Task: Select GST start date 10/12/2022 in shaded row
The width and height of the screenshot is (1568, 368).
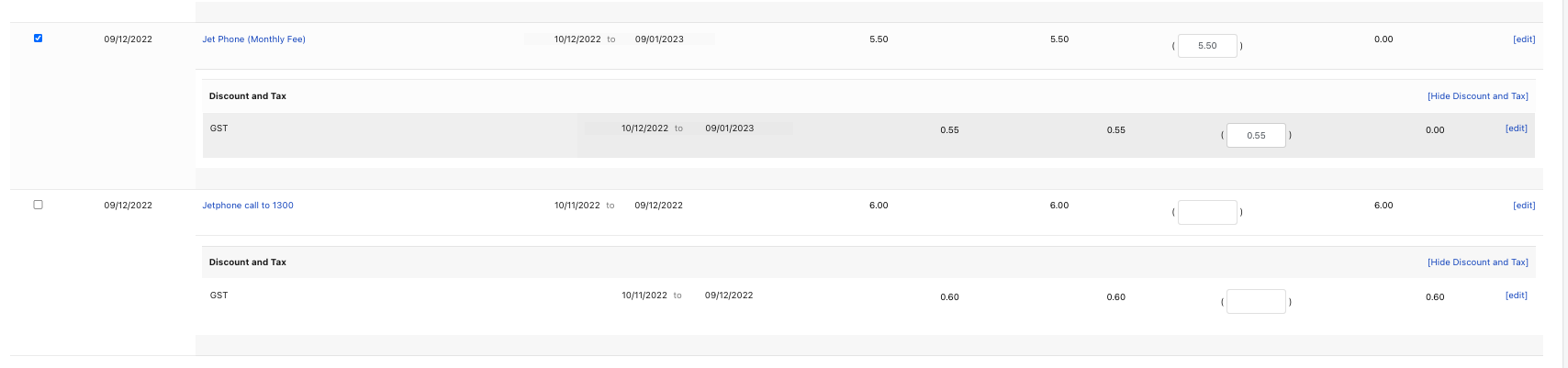Action: (x=644, y=128)
